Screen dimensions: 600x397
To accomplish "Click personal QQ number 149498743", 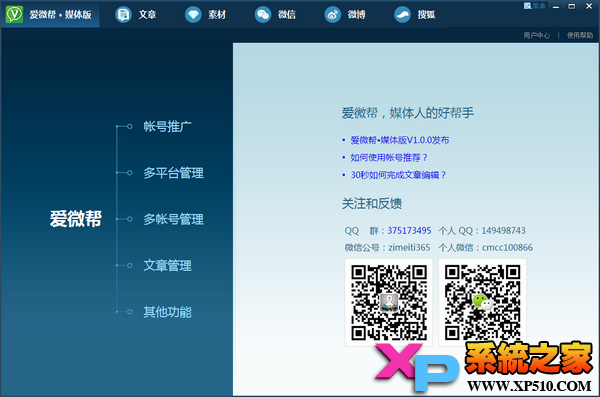I will [x=503, y=230].
